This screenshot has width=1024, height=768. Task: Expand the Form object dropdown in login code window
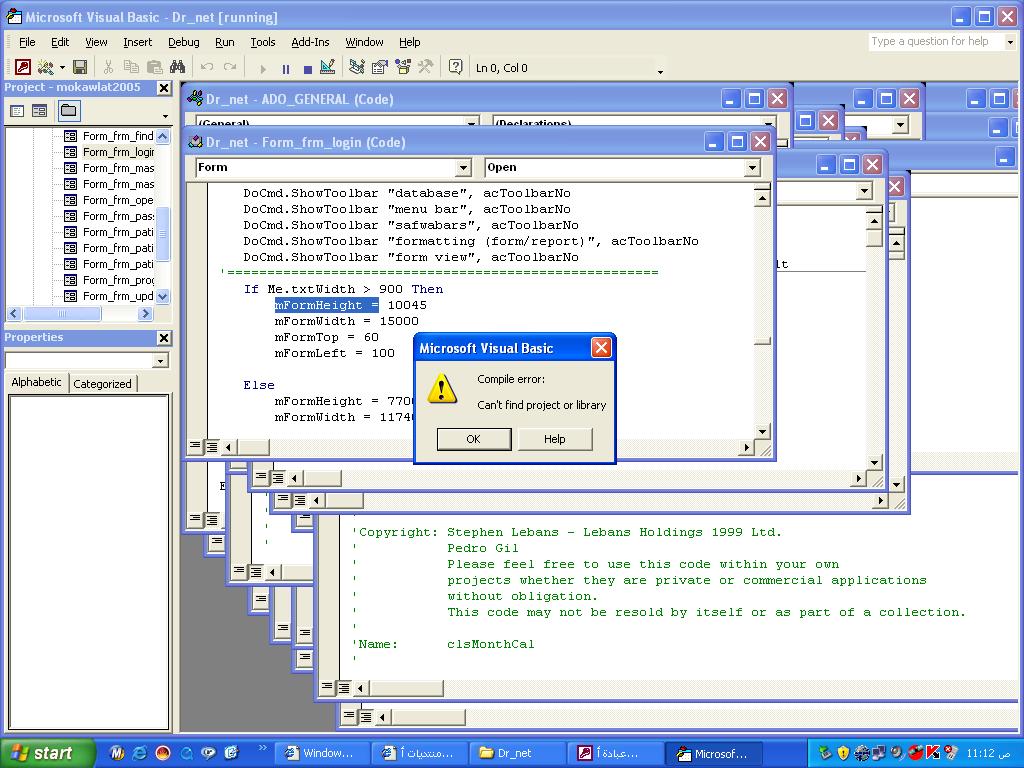[x=463, y=168]
